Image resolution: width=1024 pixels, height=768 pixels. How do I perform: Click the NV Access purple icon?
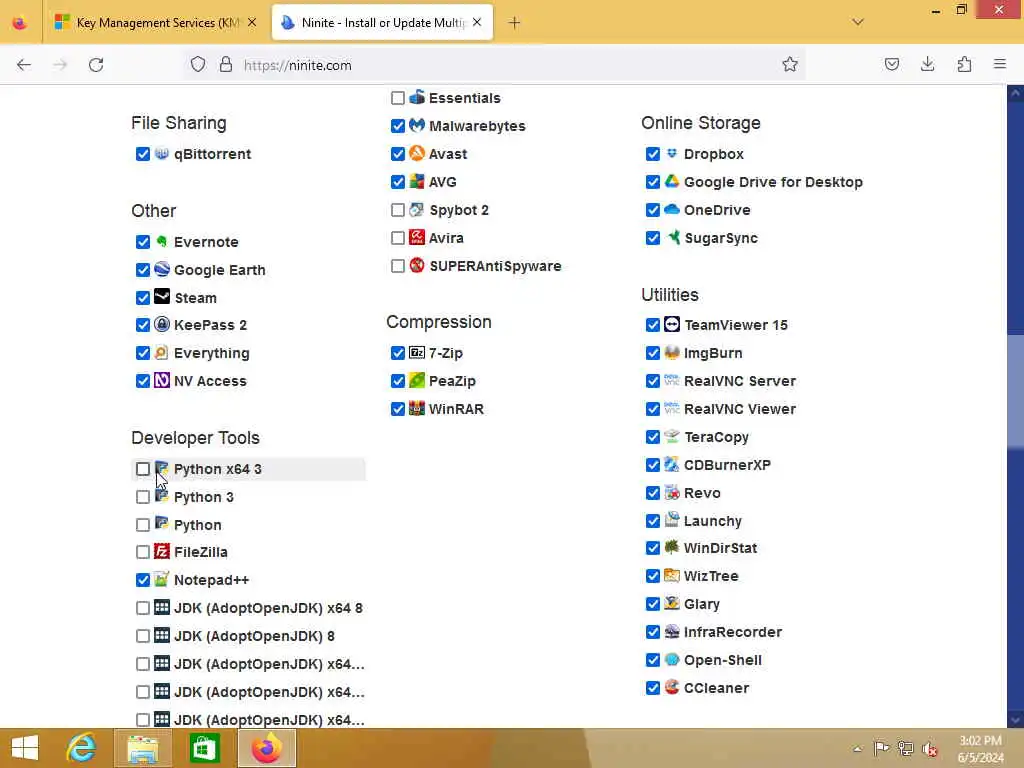click(x=162, y=380)
